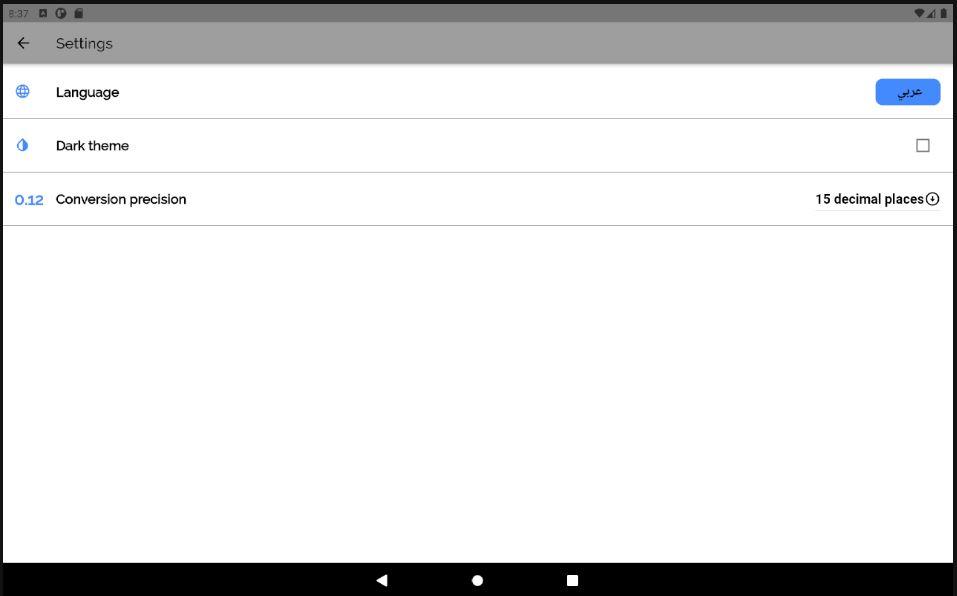The width and height of the screenshot is (957, 596).
Task: Go back using the Settings arrow
Action: point(23,43)
